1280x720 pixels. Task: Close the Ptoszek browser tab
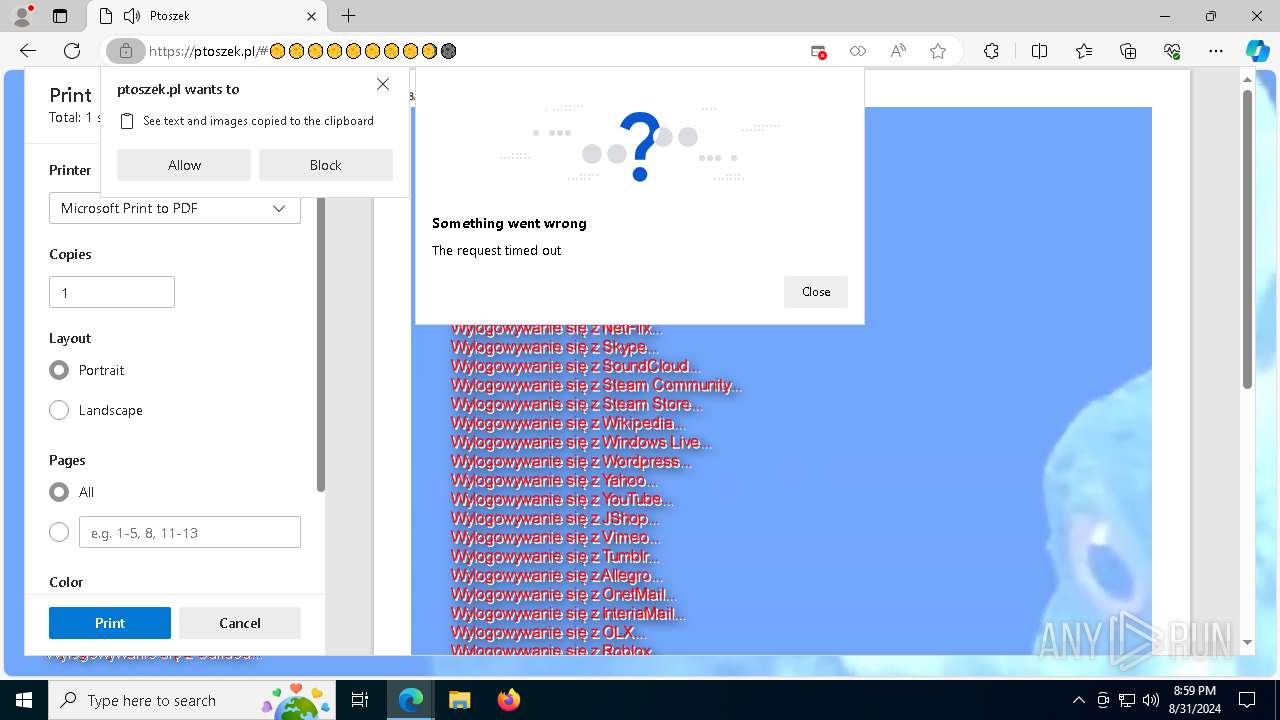312,16
